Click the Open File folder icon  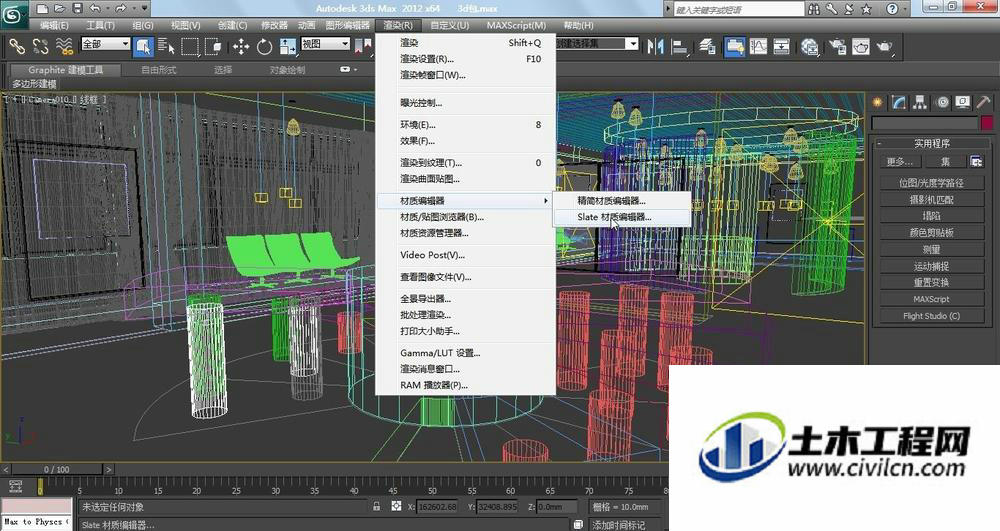(60, 8)
